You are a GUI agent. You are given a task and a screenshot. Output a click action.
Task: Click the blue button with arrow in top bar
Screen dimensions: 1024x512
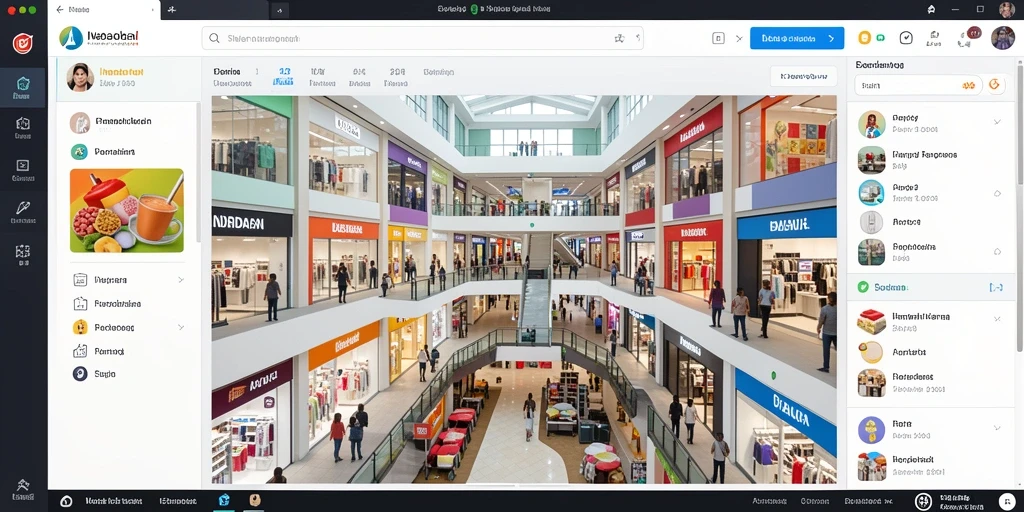[x=797, y=39]
